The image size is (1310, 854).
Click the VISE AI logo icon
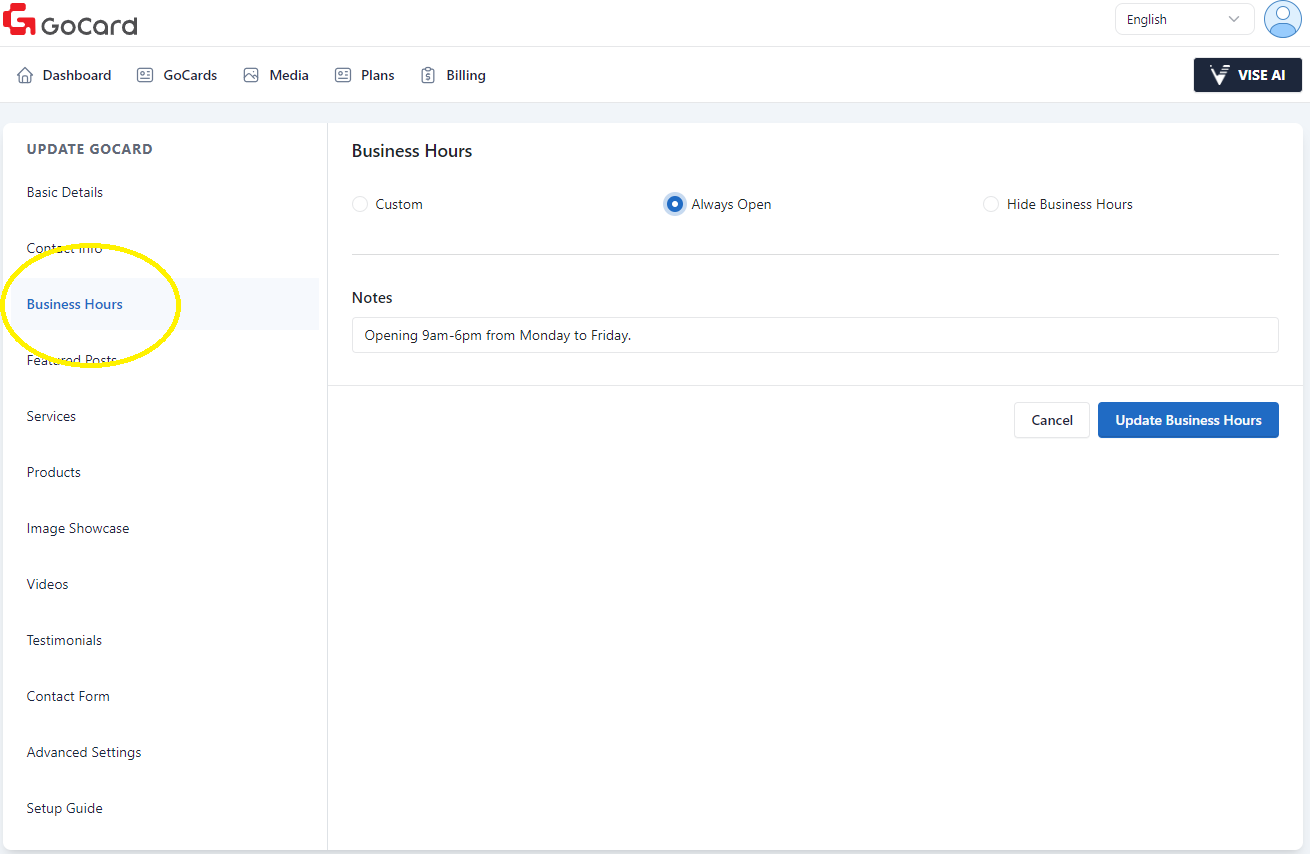[1219, 75]
